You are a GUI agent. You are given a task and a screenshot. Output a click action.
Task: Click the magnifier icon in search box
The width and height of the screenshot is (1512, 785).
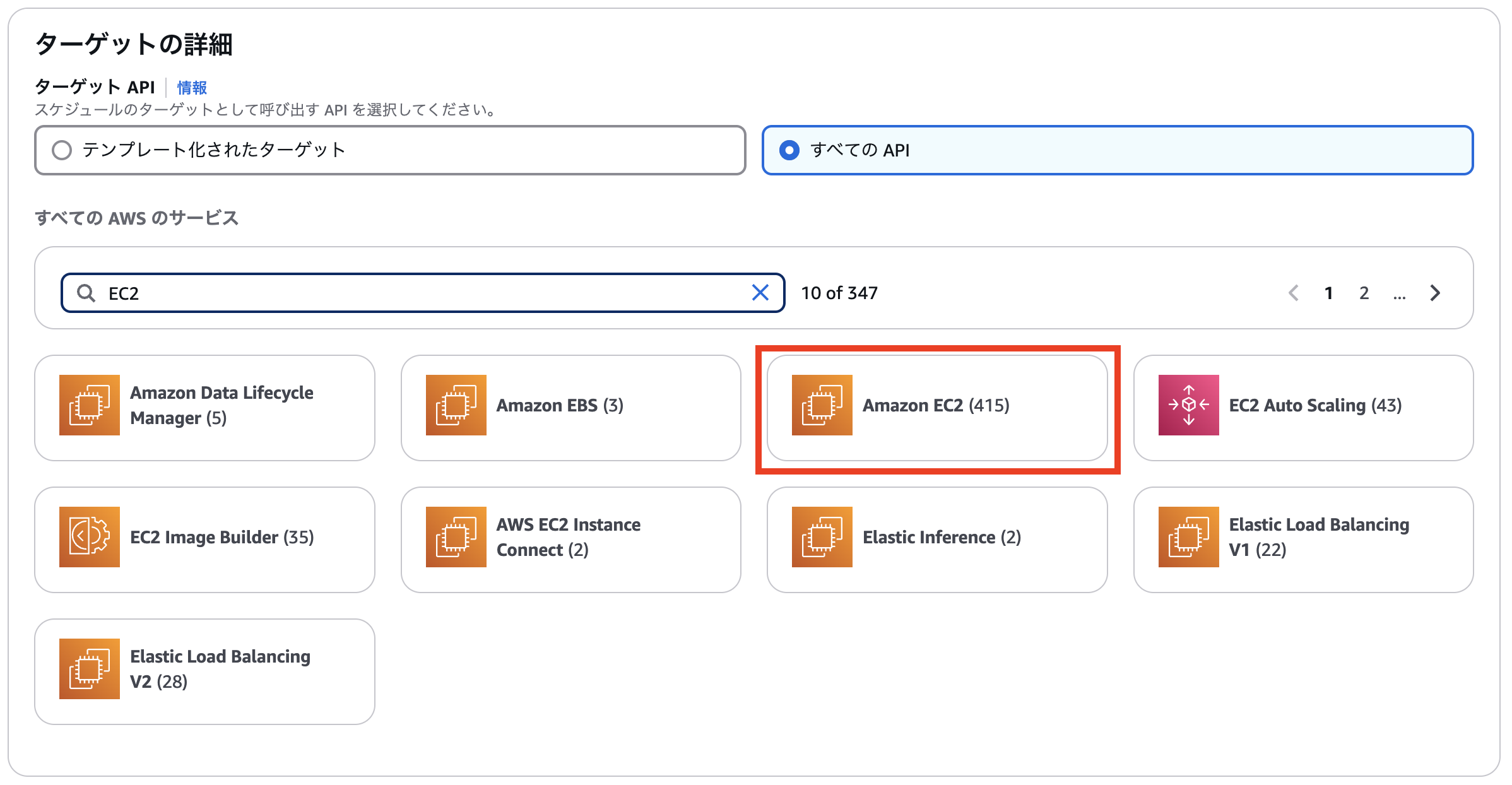[86, 293]
